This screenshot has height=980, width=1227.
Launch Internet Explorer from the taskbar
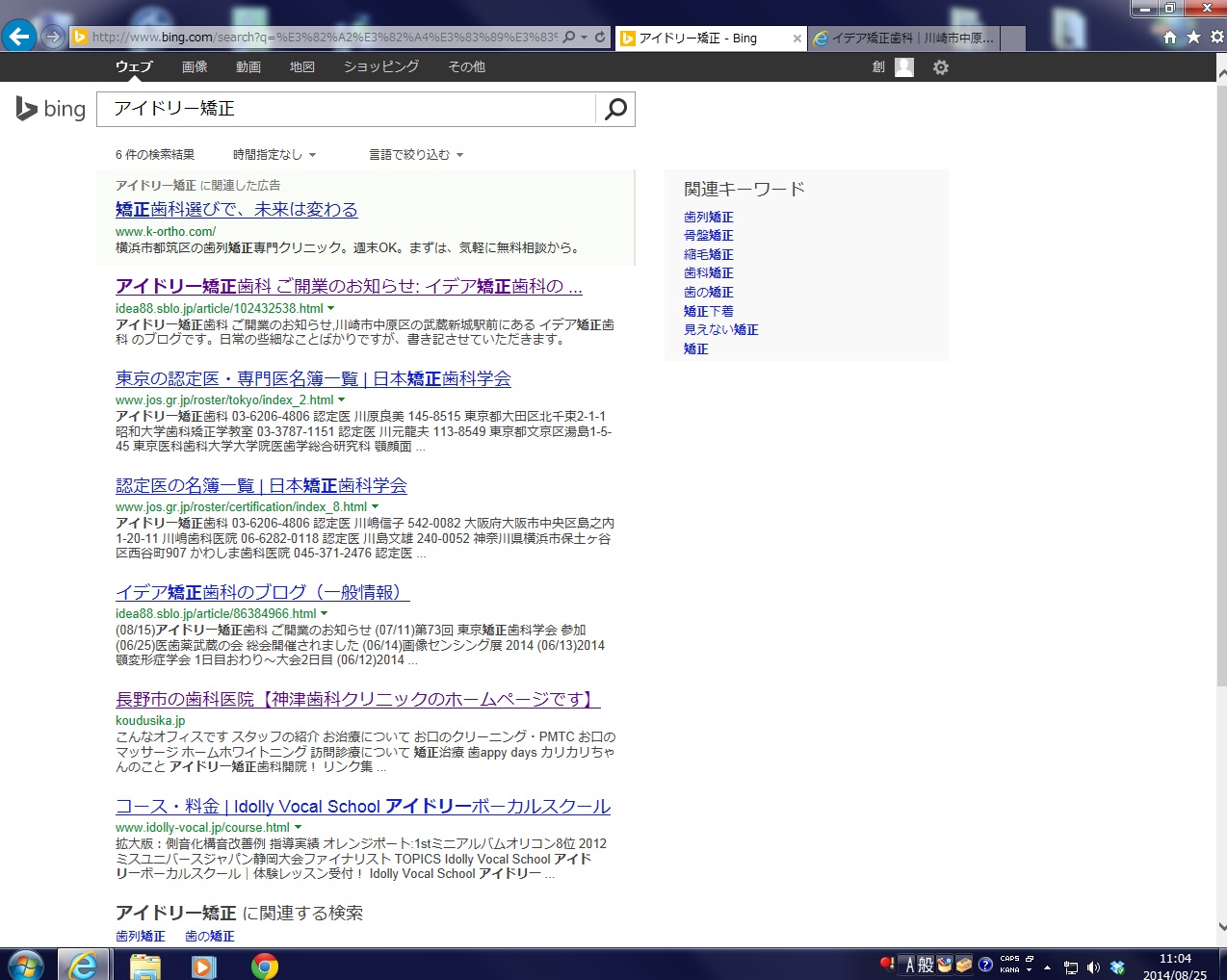click(83, 965)
